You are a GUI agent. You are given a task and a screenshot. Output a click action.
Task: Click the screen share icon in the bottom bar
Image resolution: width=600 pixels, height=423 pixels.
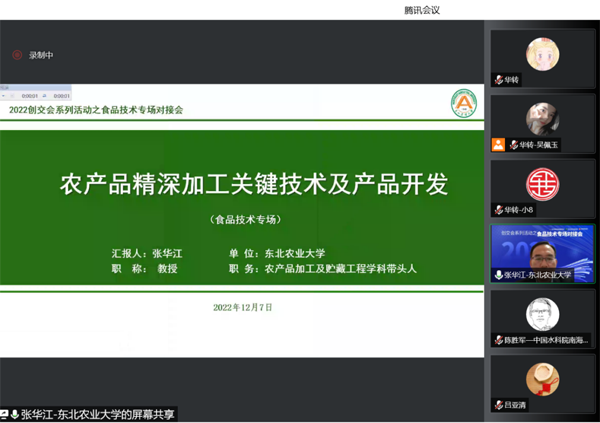[x=4, y=415]
